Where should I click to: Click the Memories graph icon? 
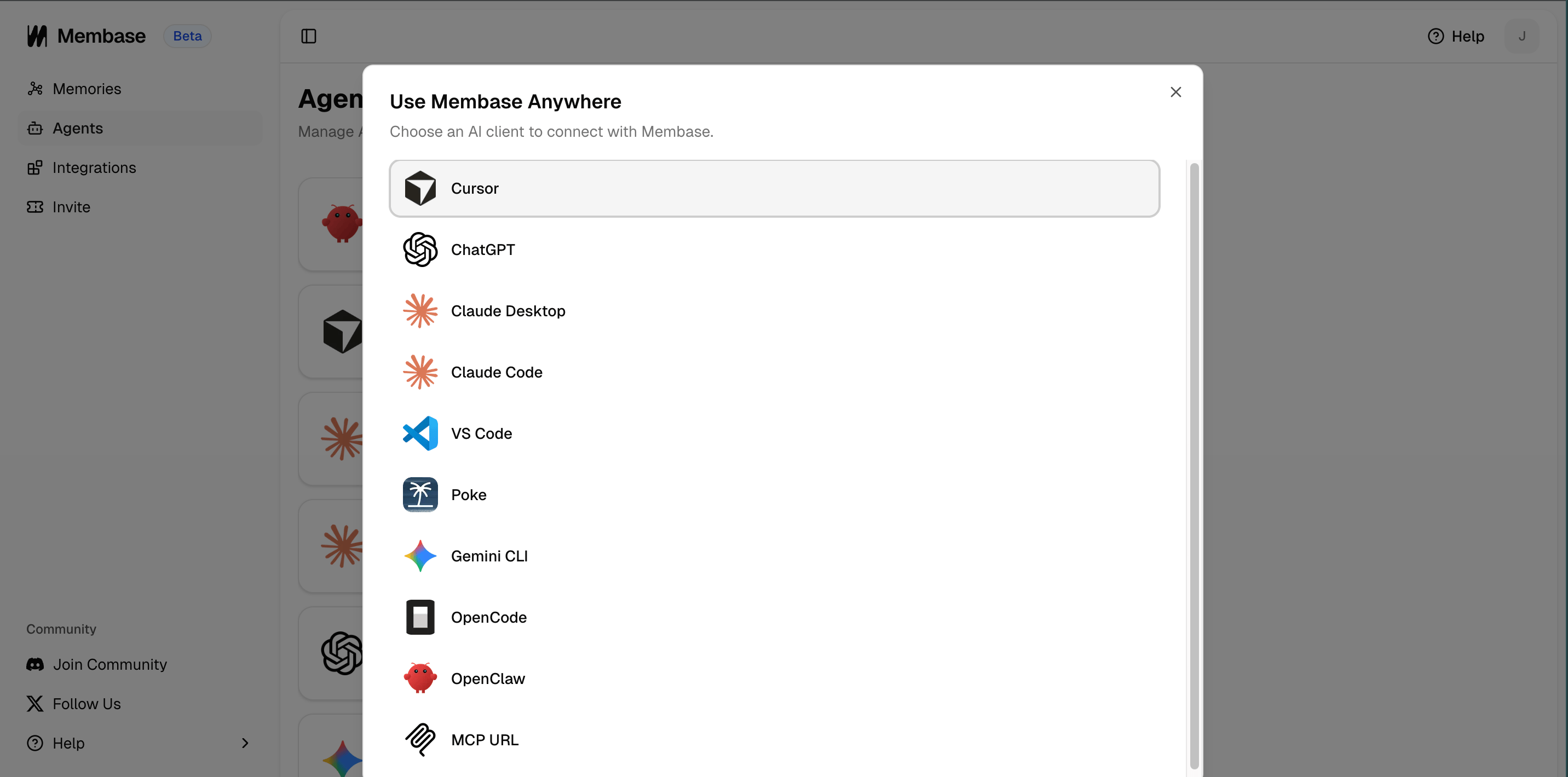pyautogui.click(x=35, y=89)
